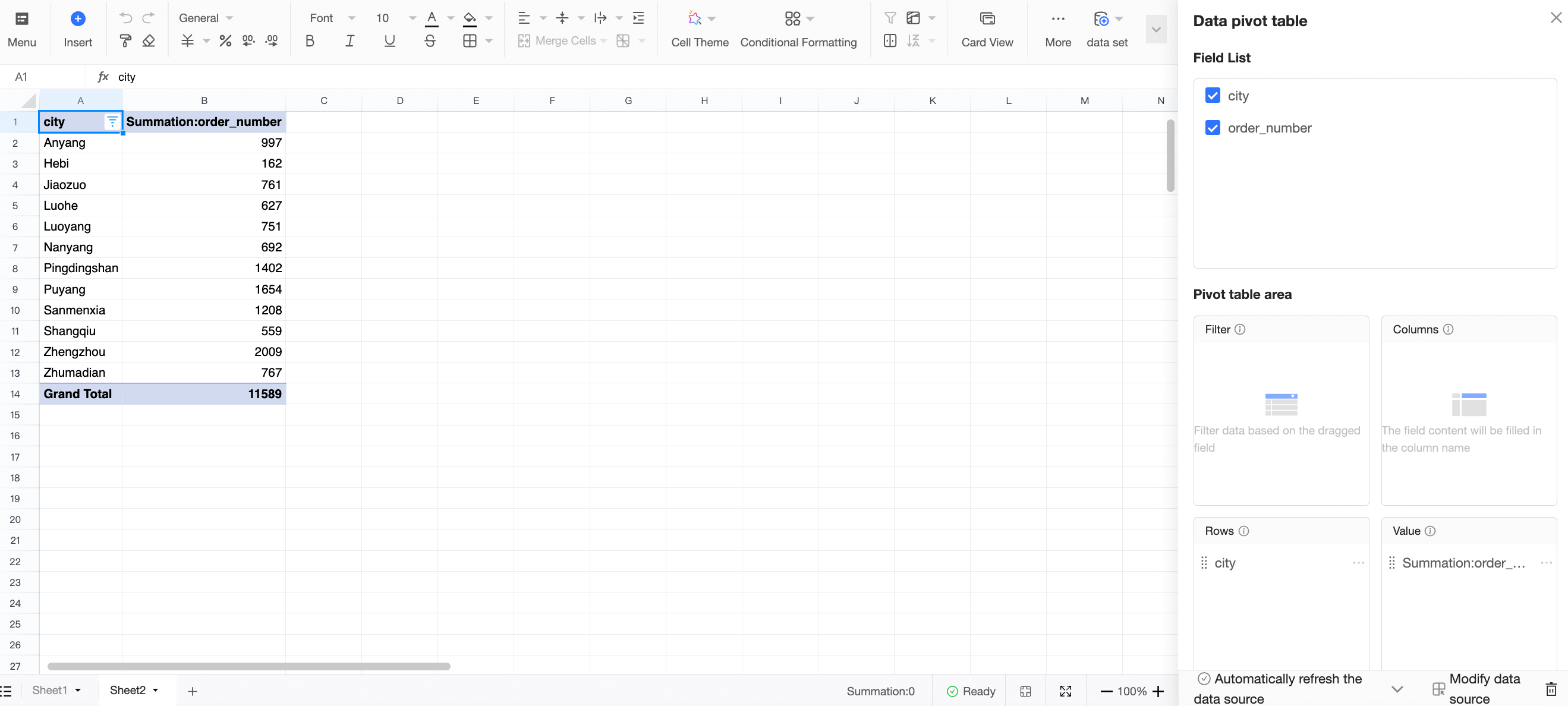Uncheck the city field checkbox
Screen dimensions: 1568x706
1212,96
